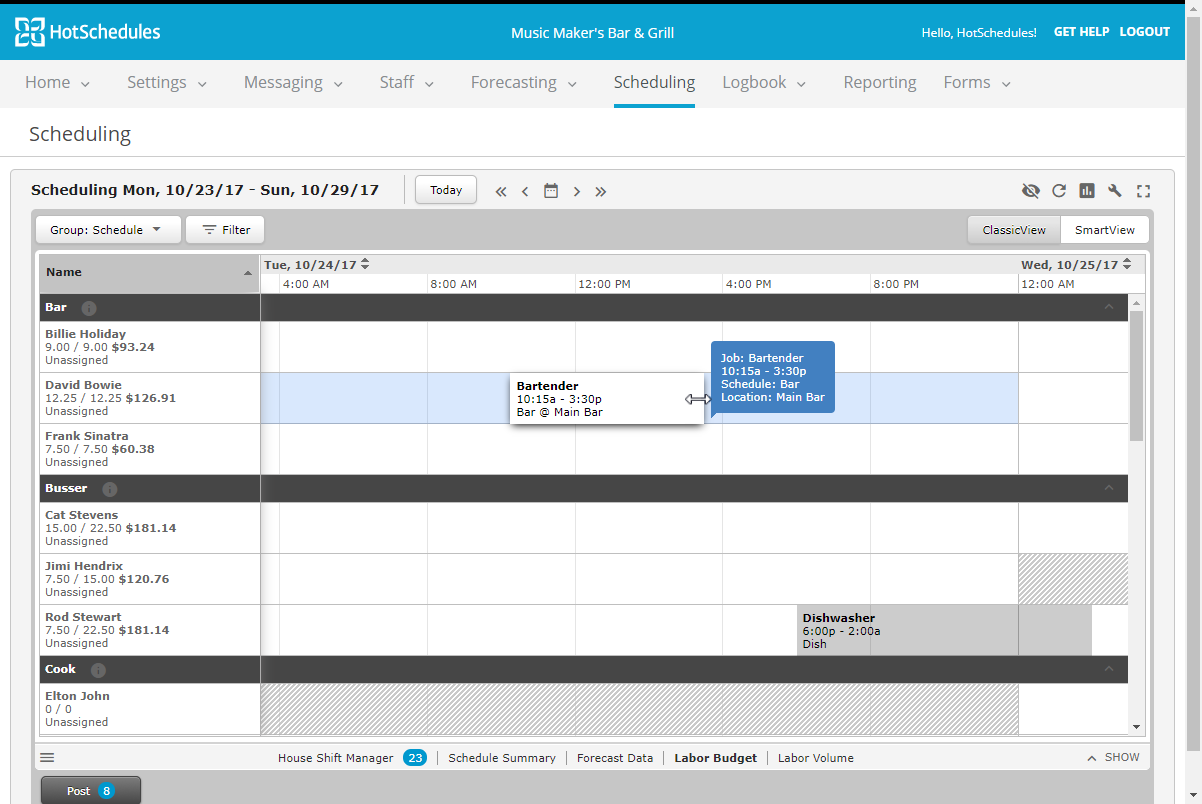Expand the Staff menu

click(x=407, y=83)
